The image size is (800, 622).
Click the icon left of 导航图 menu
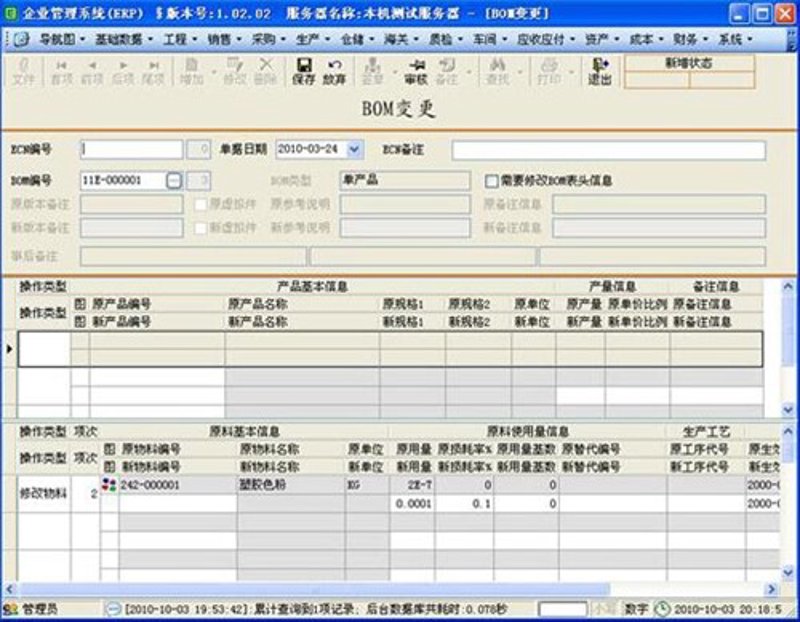[21, 39]
